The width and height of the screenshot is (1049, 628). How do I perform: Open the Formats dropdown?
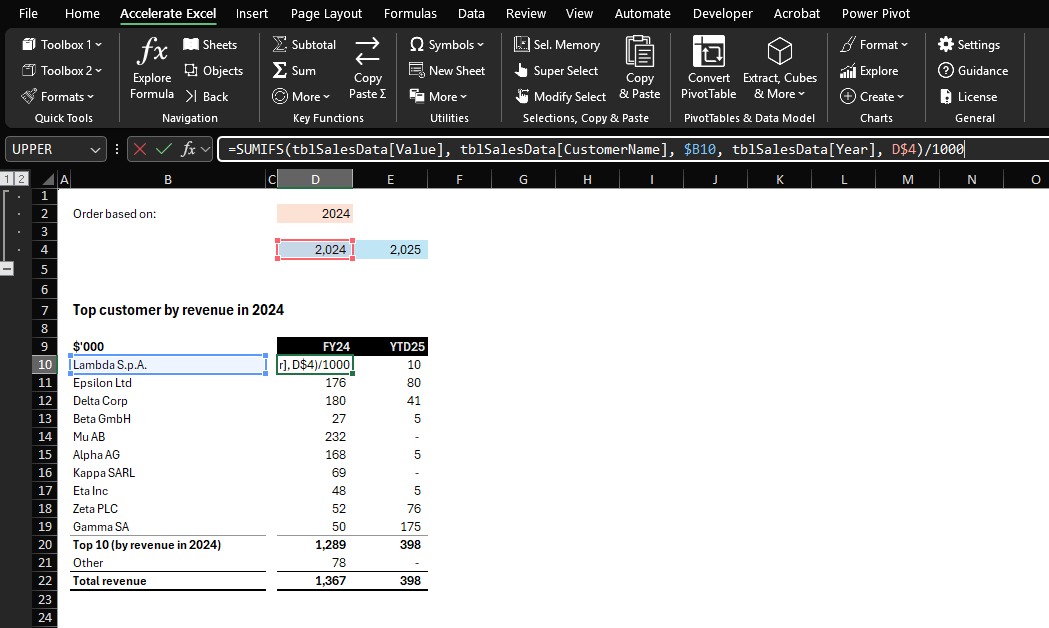58,96
